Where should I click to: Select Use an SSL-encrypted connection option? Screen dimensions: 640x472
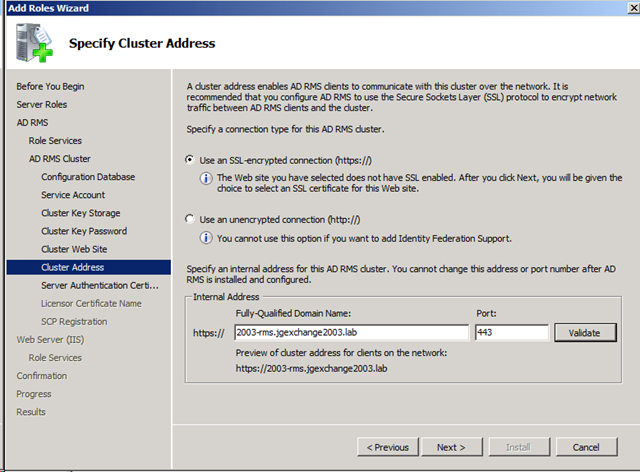(190, 160)
